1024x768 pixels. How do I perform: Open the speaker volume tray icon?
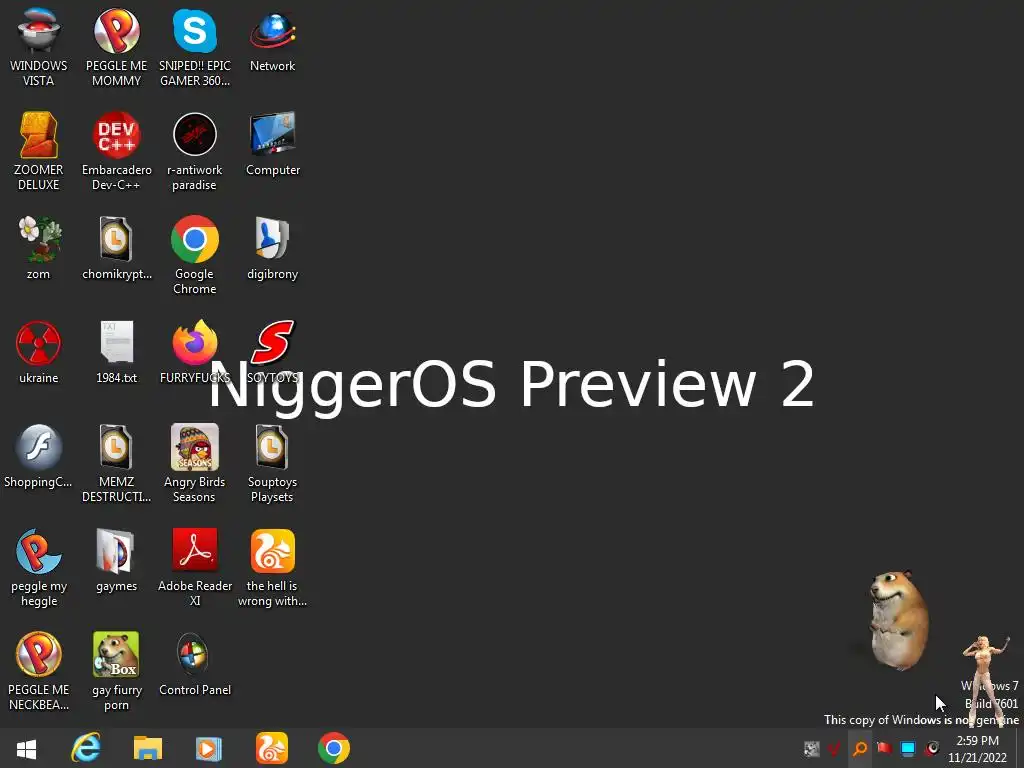click(x=932, y=748)
